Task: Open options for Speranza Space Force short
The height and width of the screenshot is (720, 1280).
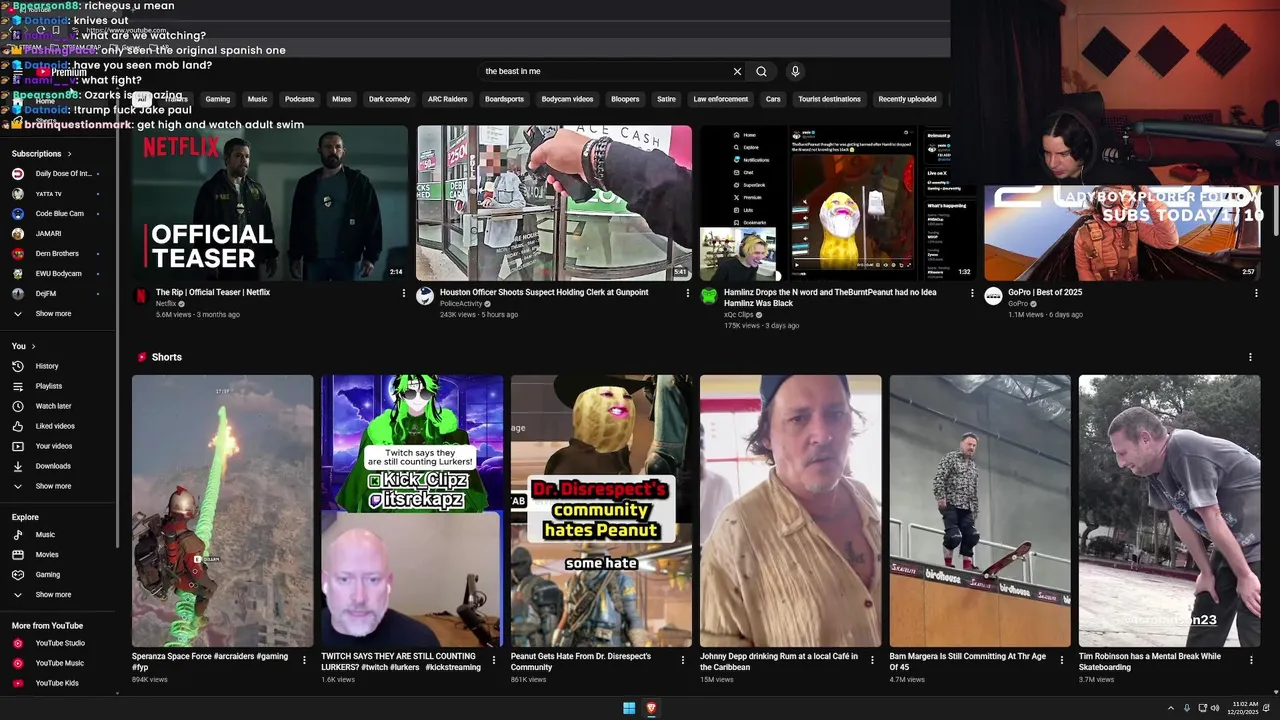Action: [305, 660]
